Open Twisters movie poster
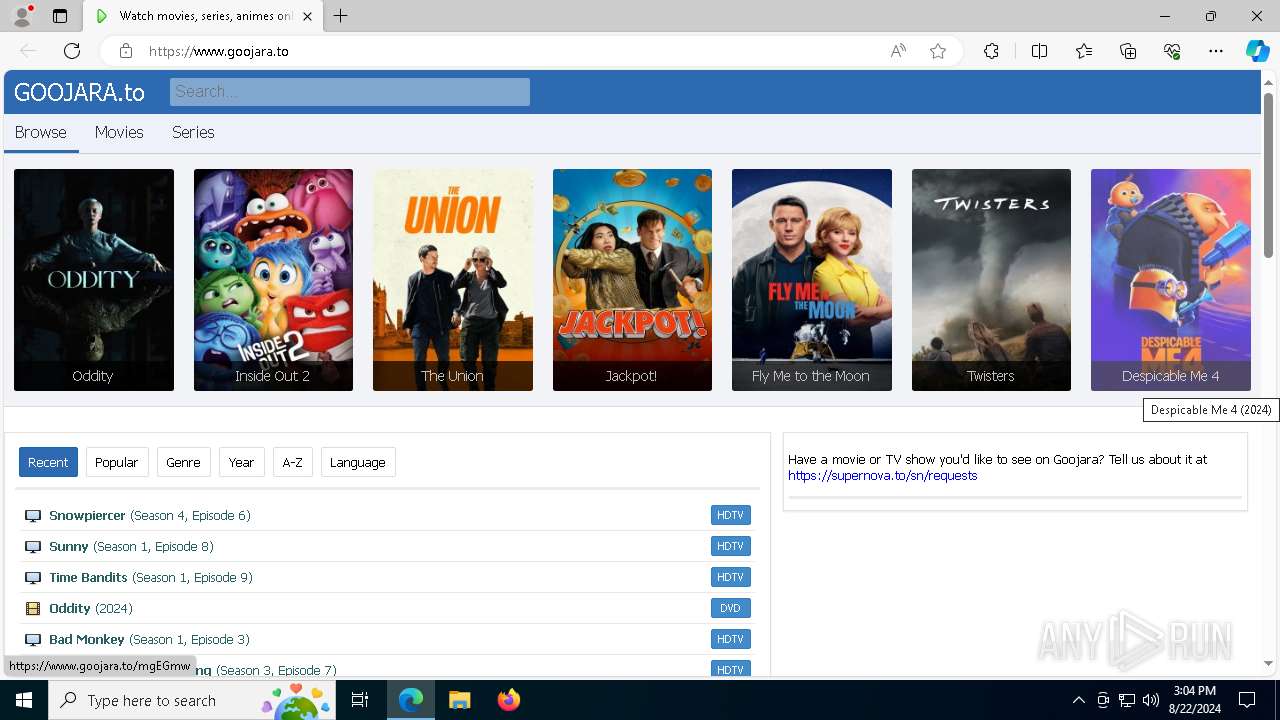The image size is (1280, 720). coord(991,280)
